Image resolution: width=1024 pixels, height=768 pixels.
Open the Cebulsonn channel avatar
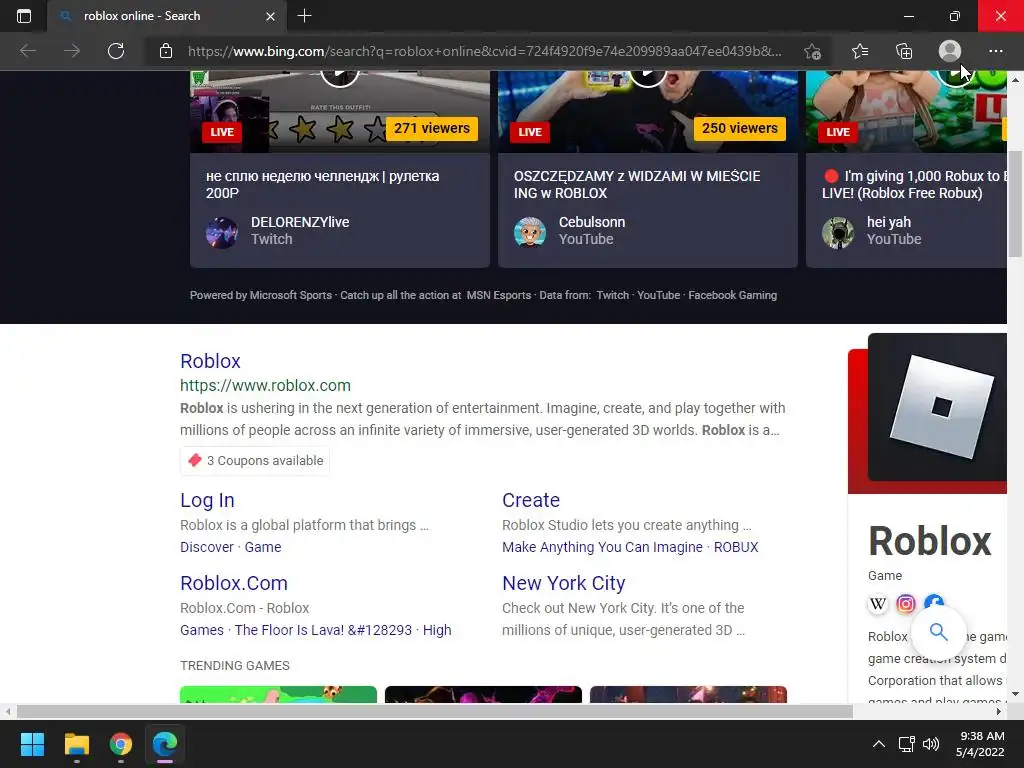pyautogui.click(x=530, y=232)
